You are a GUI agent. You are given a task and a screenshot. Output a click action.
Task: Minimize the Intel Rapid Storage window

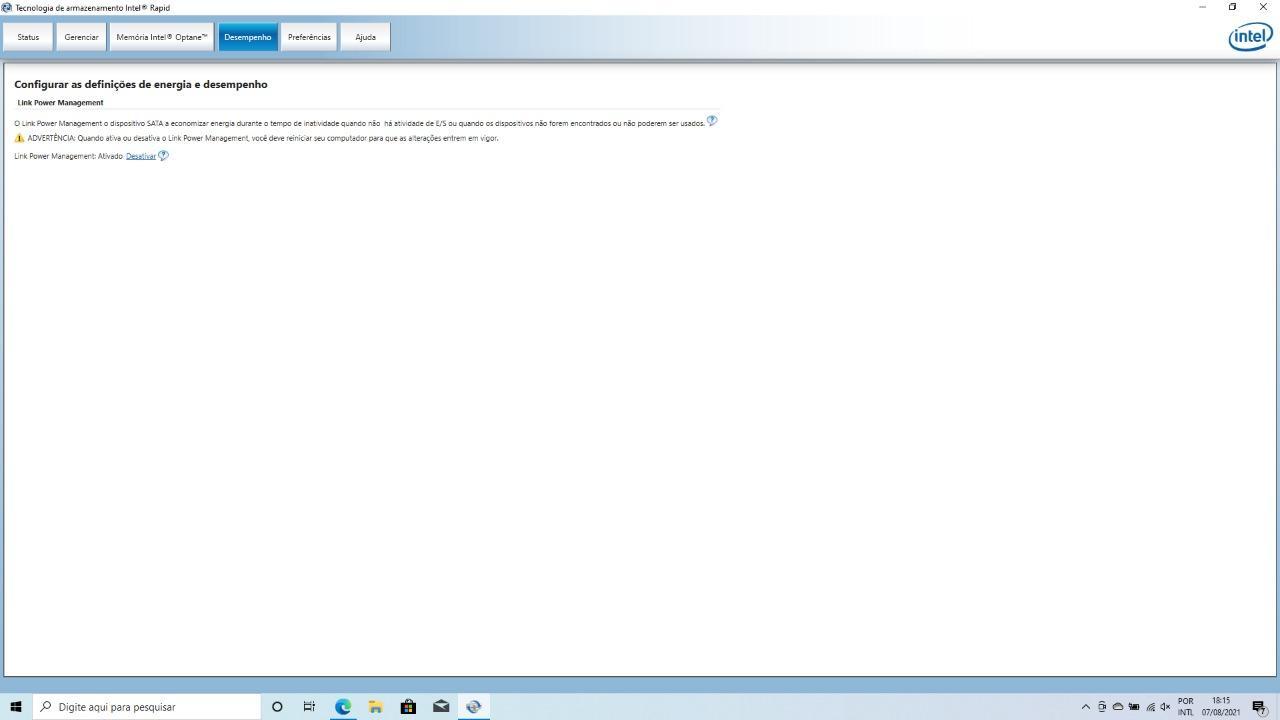1202,7
